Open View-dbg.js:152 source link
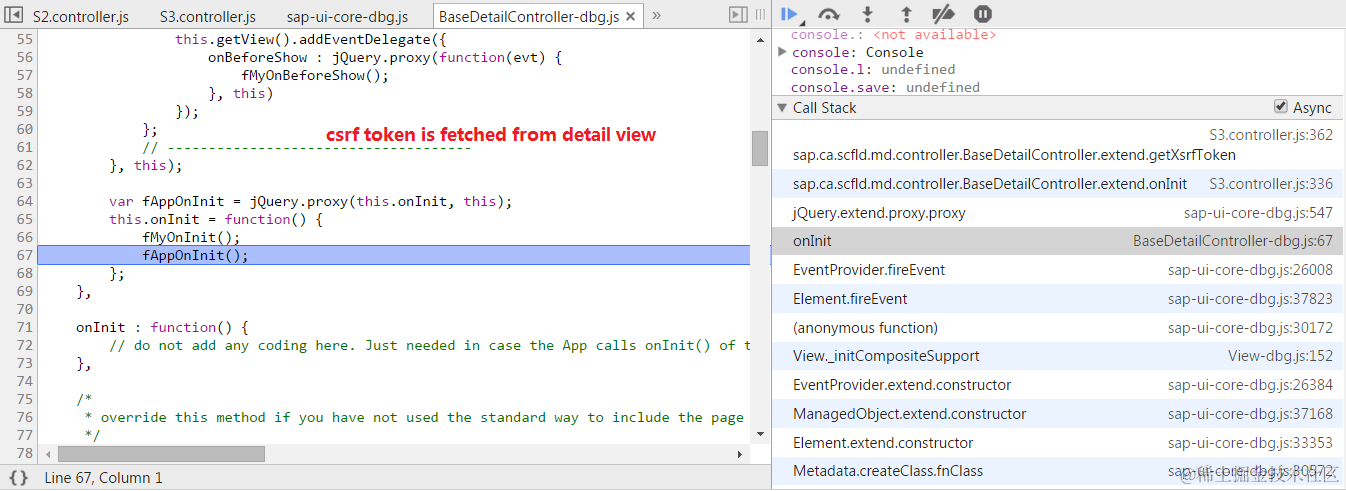 click(1280, 356)
